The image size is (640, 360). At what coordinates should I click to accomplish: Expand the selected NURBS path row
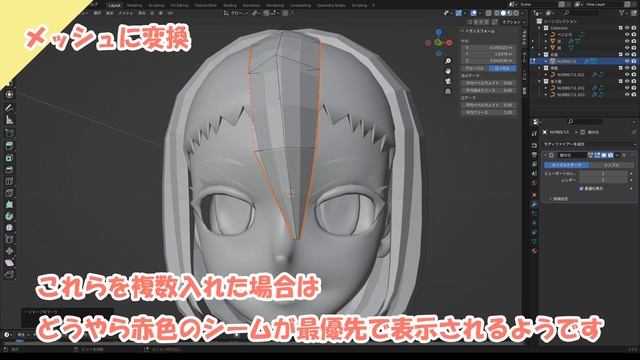(546, 61)
